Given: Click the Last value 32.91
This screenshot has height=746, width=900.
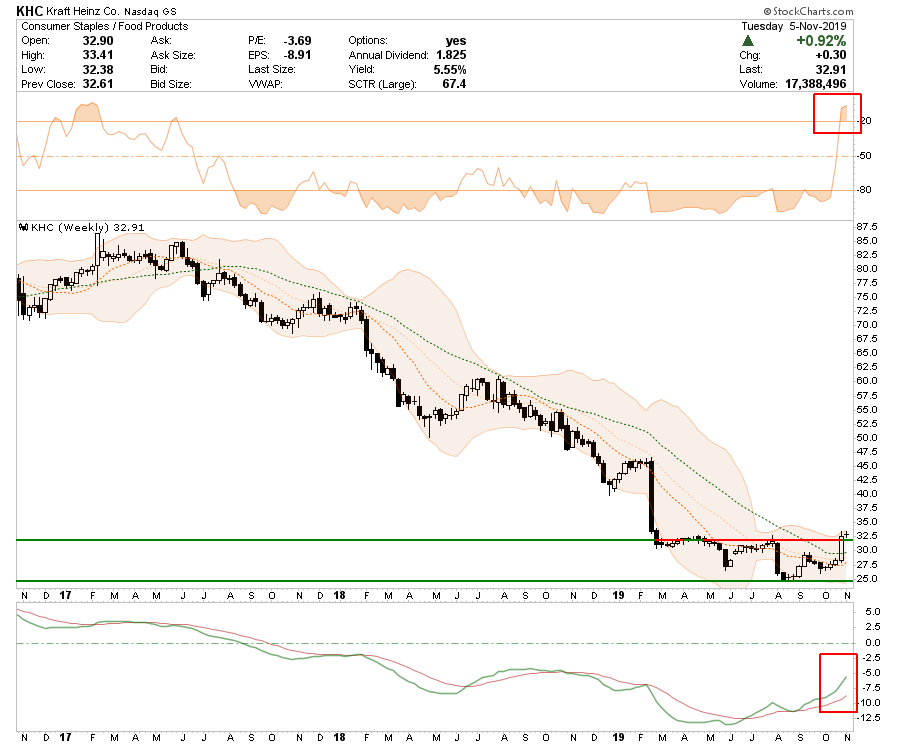Looking at the screenshot, I should pyautogui.click(x=831, y=69).
